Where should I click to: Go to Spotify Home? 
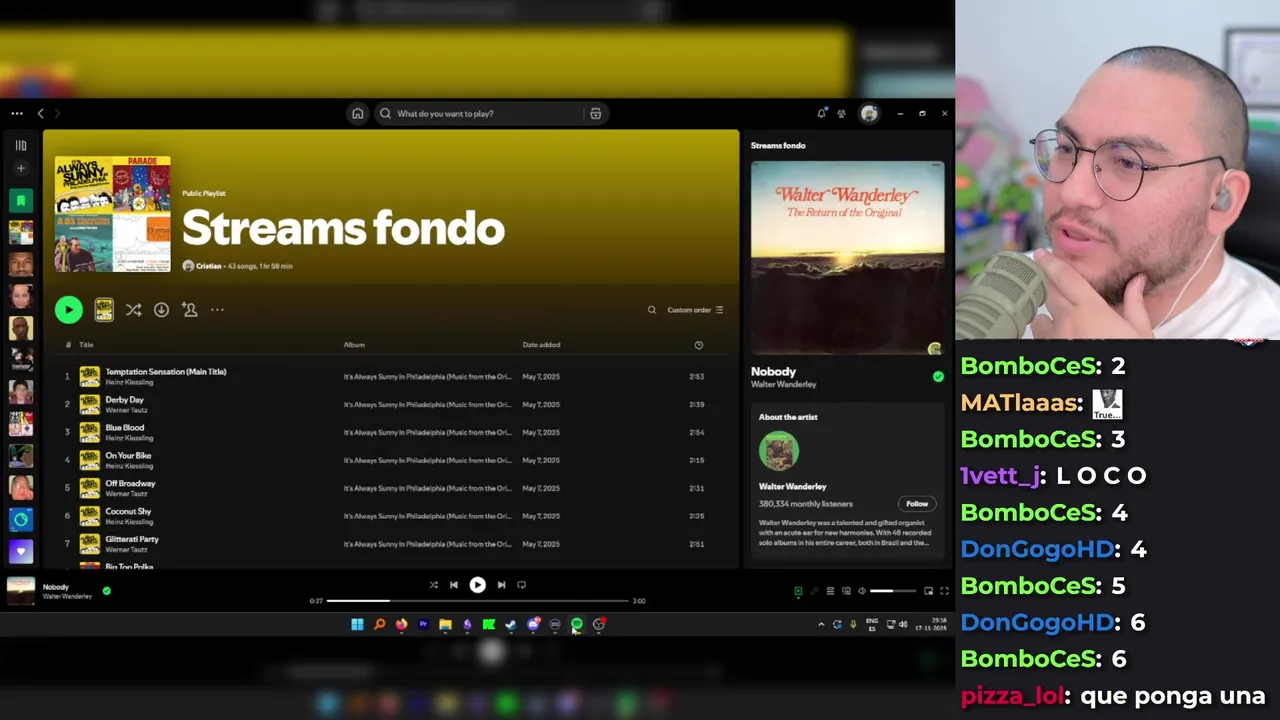[x=357, y=113]
